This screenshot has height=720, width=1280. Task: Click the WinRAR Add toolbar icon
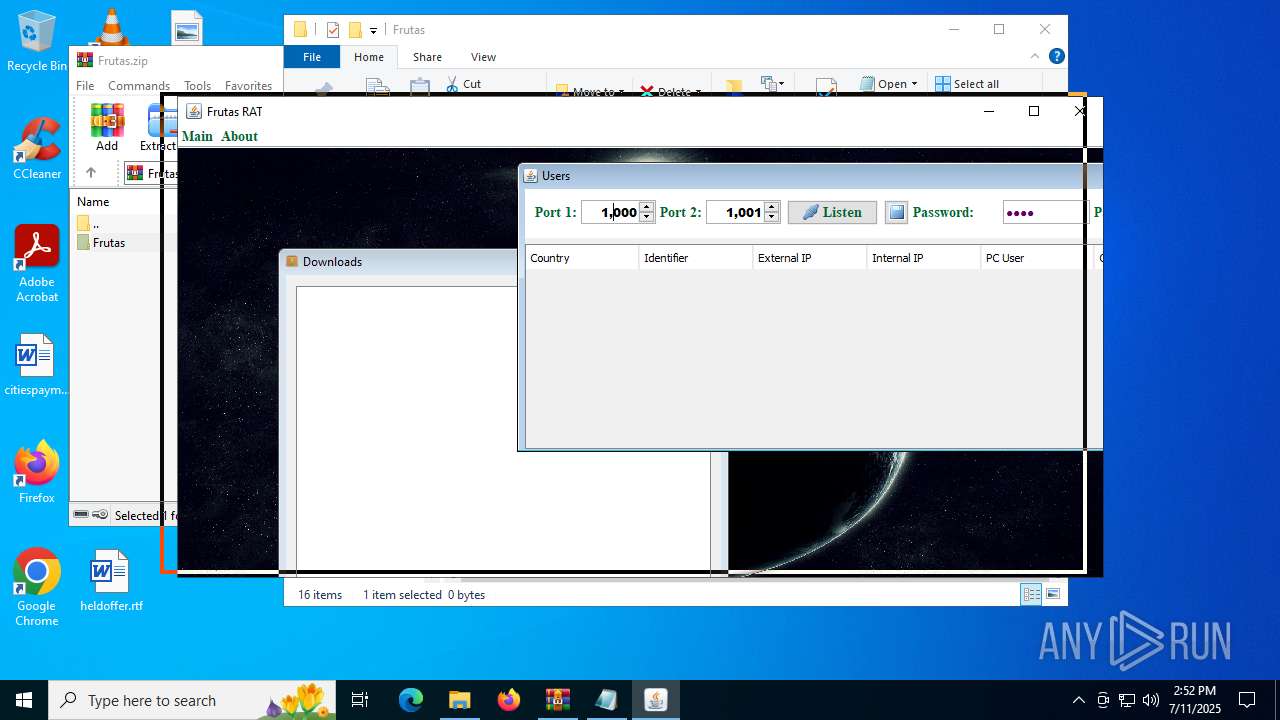tap(107, 127)
